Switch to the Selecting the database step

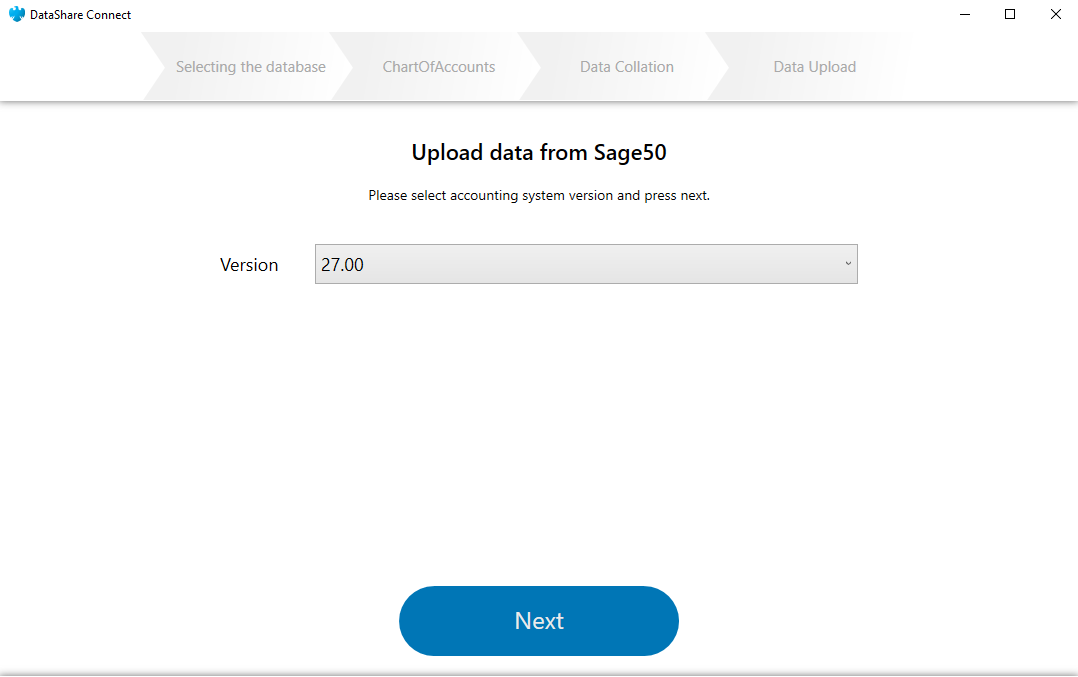click(250, 66)
